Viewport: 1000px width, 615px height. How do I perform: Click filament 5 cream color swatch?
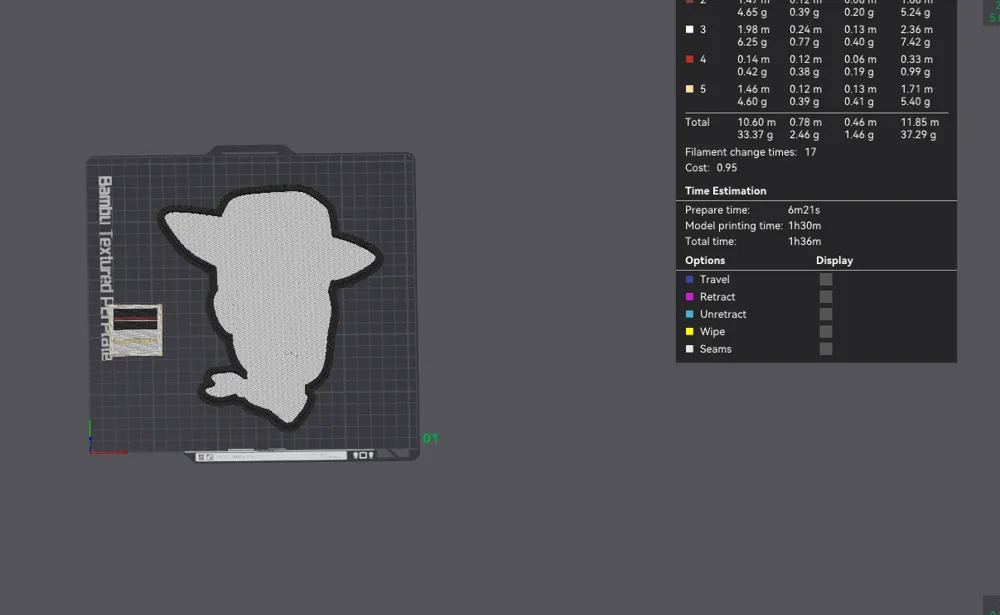point(689,89)
